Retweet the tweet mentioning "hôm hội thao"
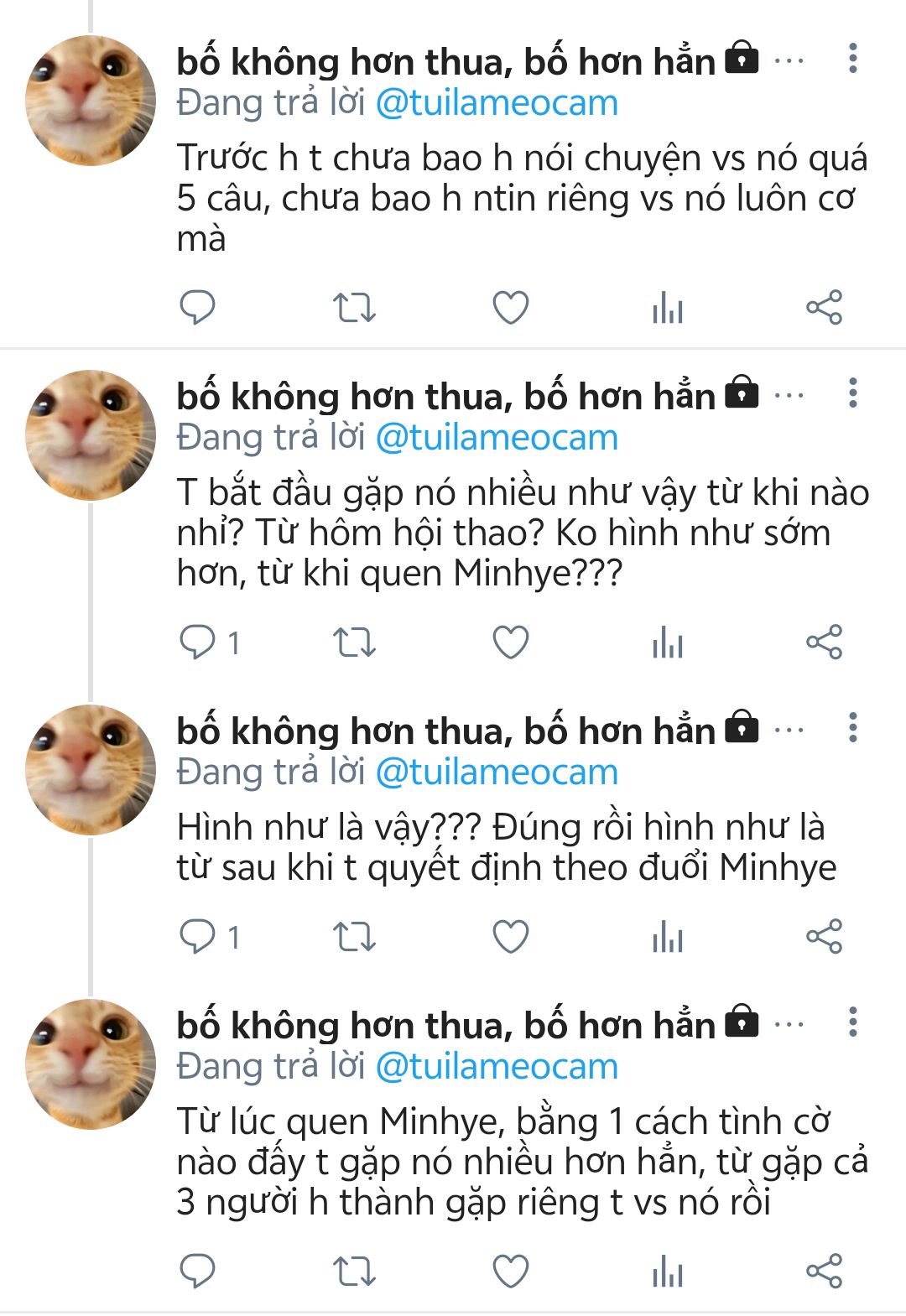 pos(354,642)
